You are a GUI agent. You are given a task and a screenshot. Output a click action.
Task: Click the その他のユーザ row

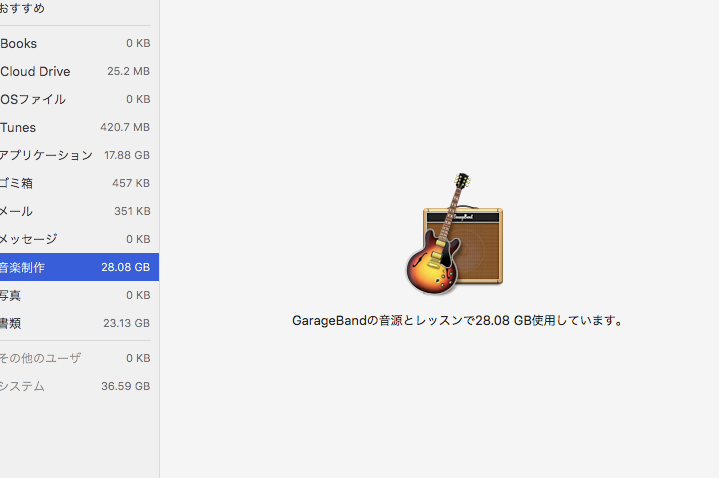79,358
